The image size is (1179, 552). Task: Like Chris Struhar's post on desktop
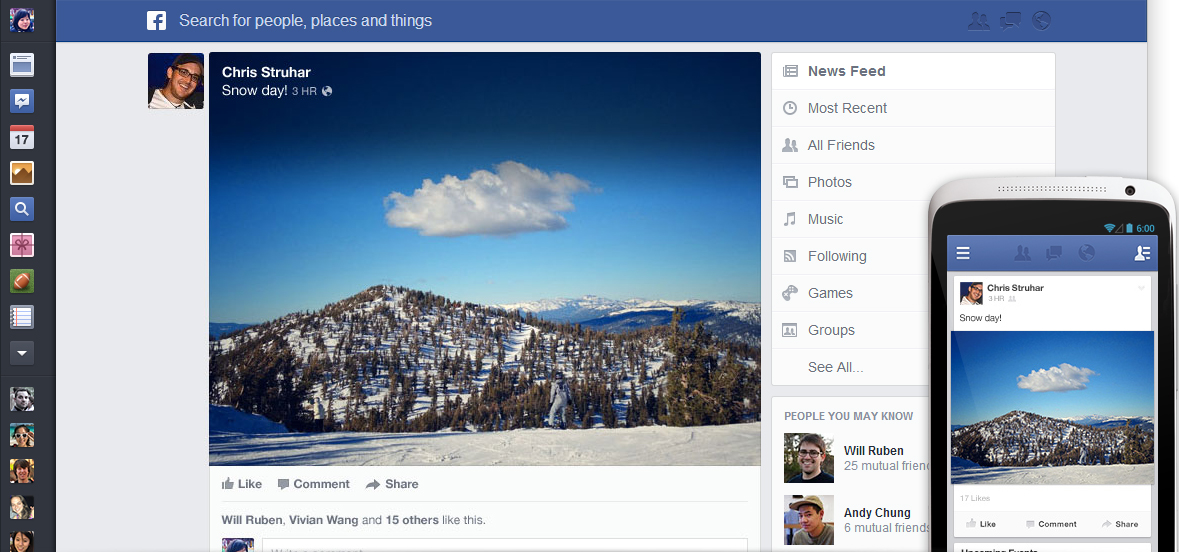click(242, 484)
